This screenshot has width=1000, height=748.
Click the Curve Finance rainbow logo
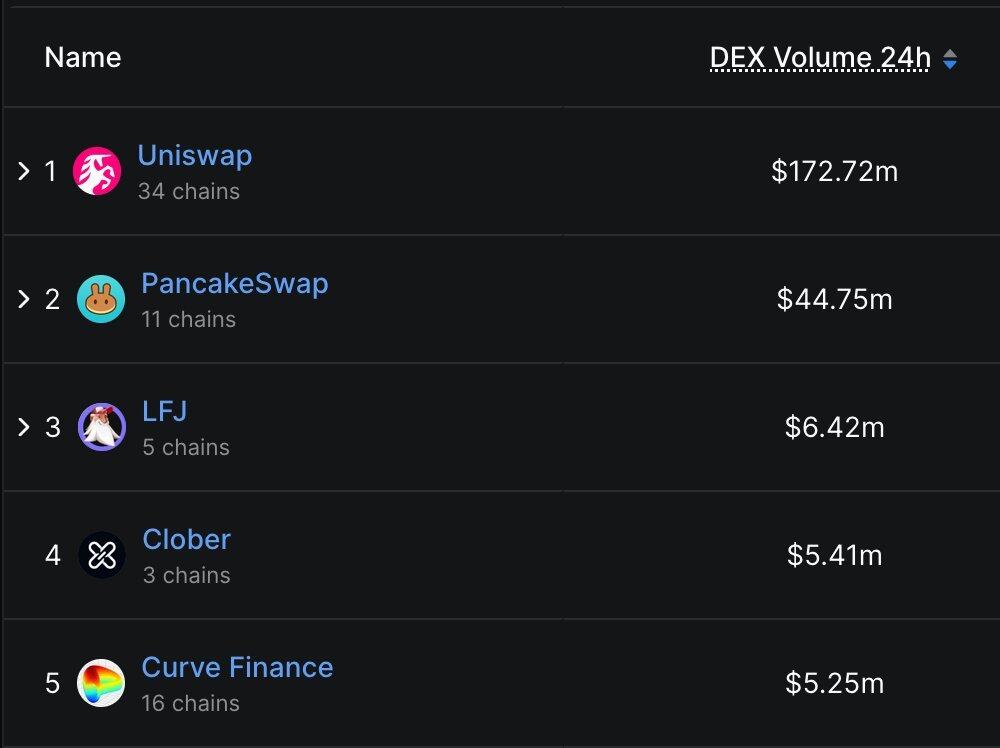tap(101, 683)
